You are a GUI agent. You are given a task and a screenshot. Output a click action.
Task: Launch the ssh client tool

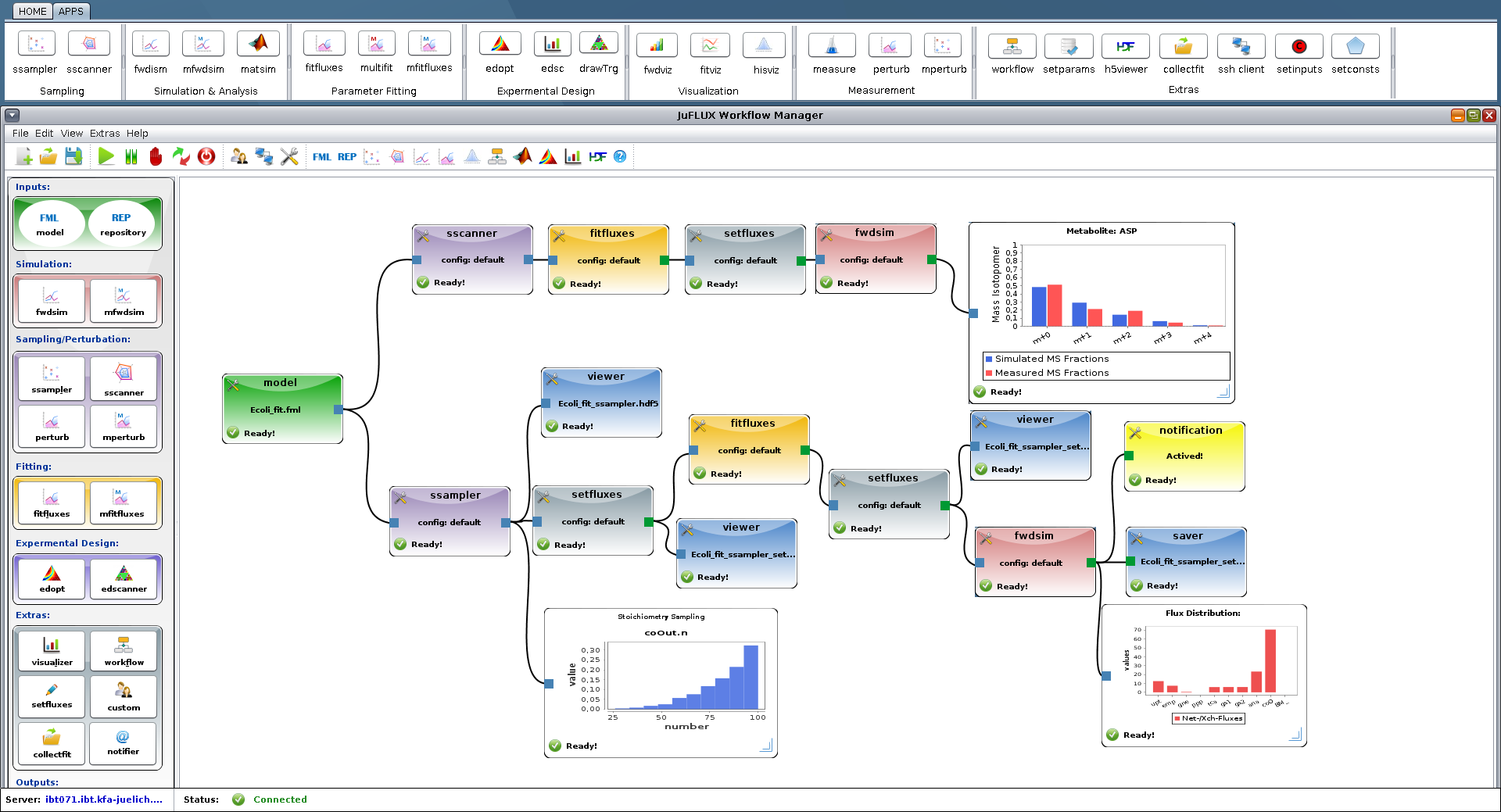click(1241, 45)
